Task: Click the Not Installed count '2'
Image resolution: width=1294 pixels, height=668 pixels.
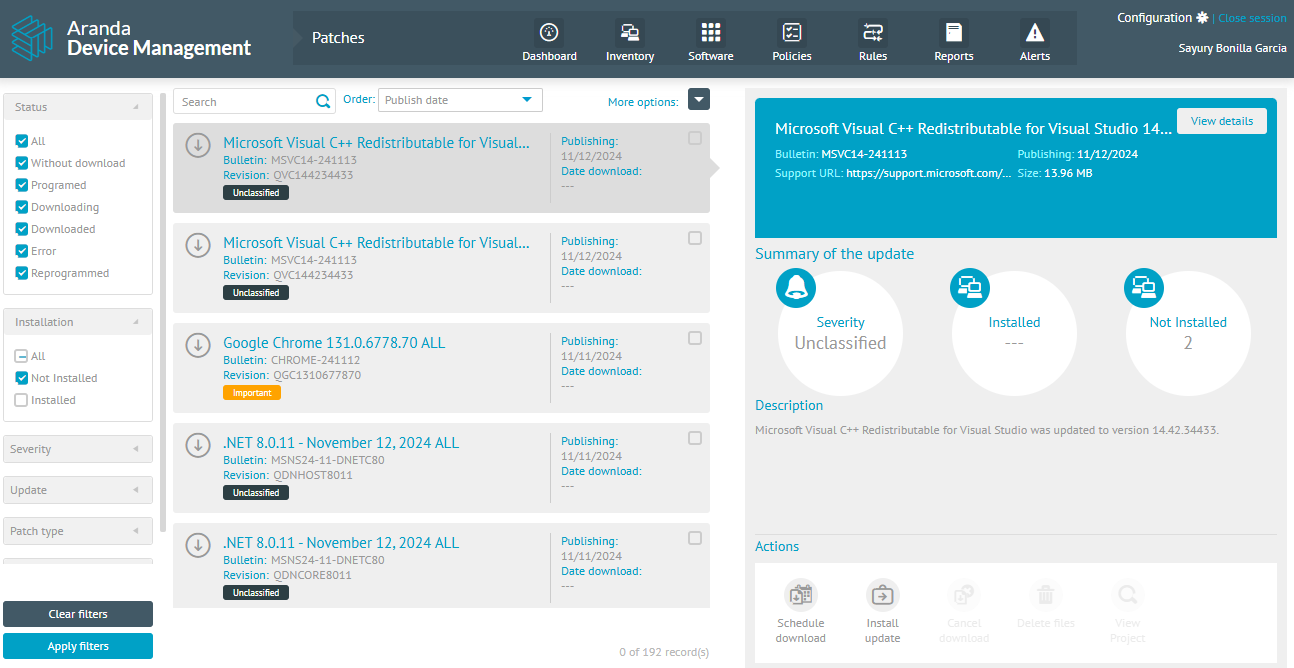Action: pos(1188,343)
